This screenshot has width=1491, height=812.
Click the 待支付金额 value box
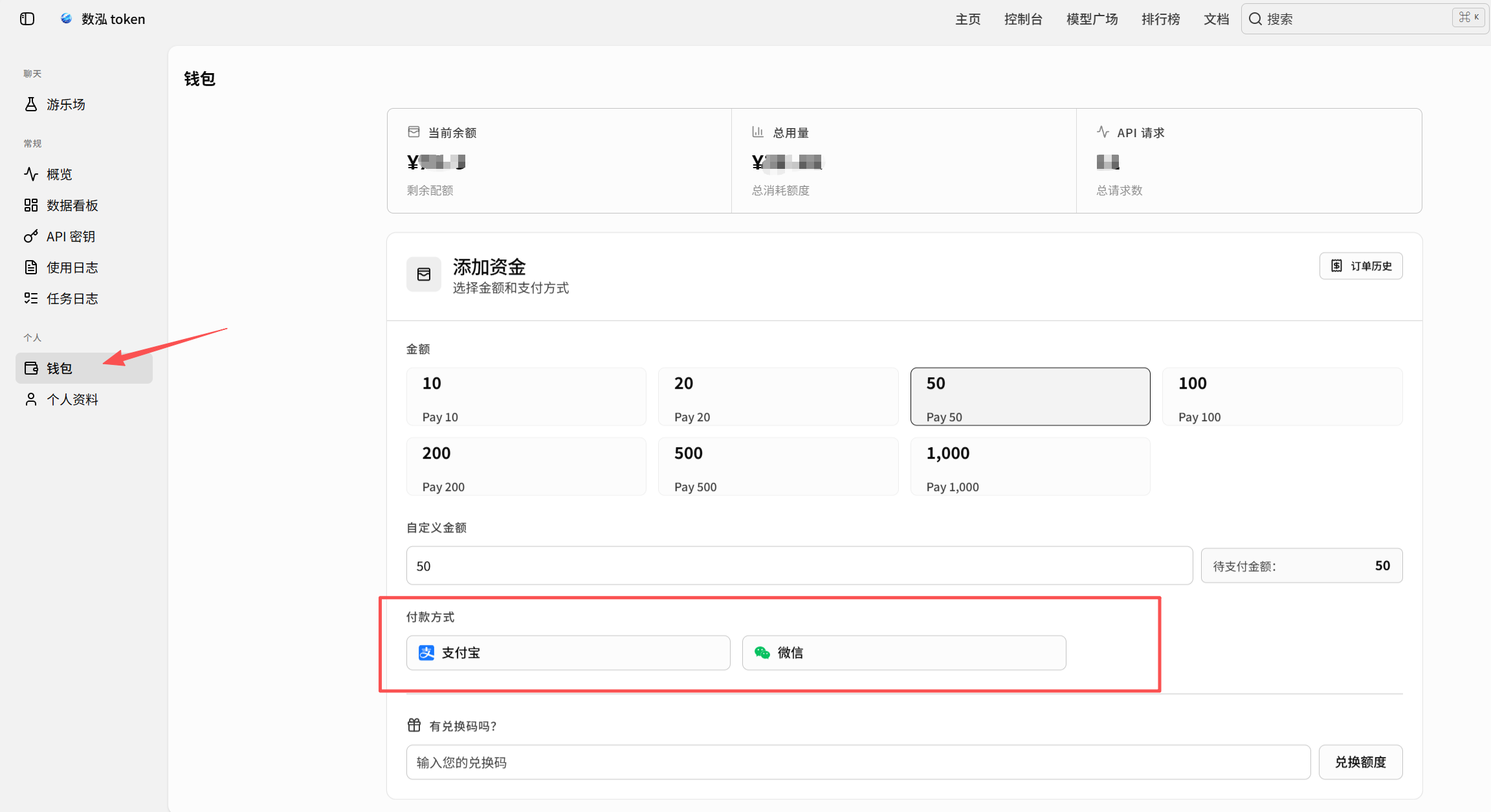pyautogui.click(x=1301, y=565)
